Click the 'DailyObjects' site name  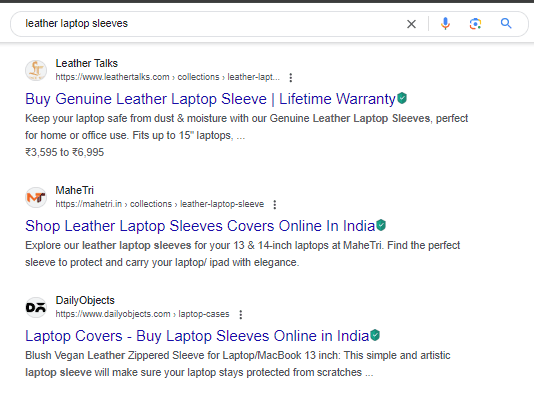(x=85, y=300)
